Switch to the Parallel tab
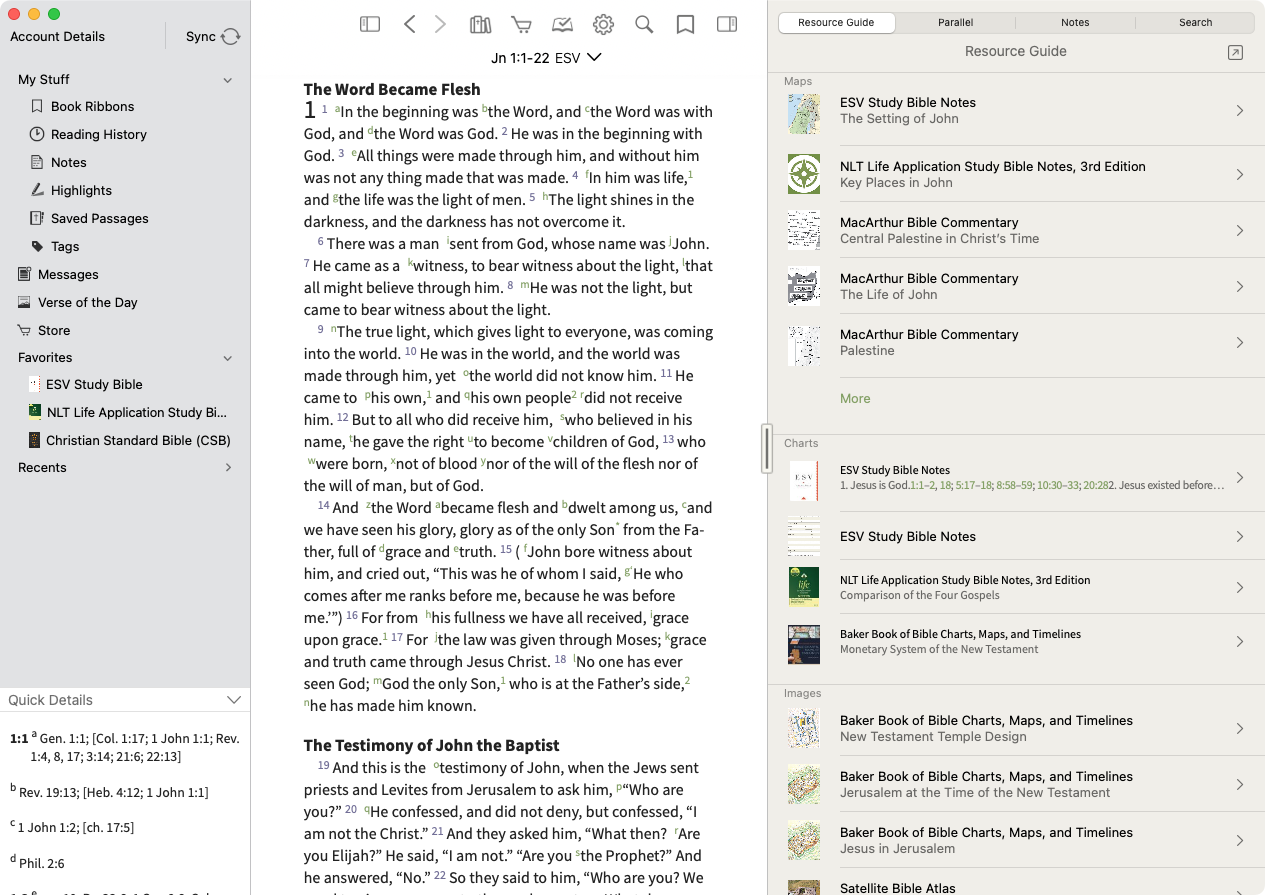The image size is (1265, 895). click(956, 22)
